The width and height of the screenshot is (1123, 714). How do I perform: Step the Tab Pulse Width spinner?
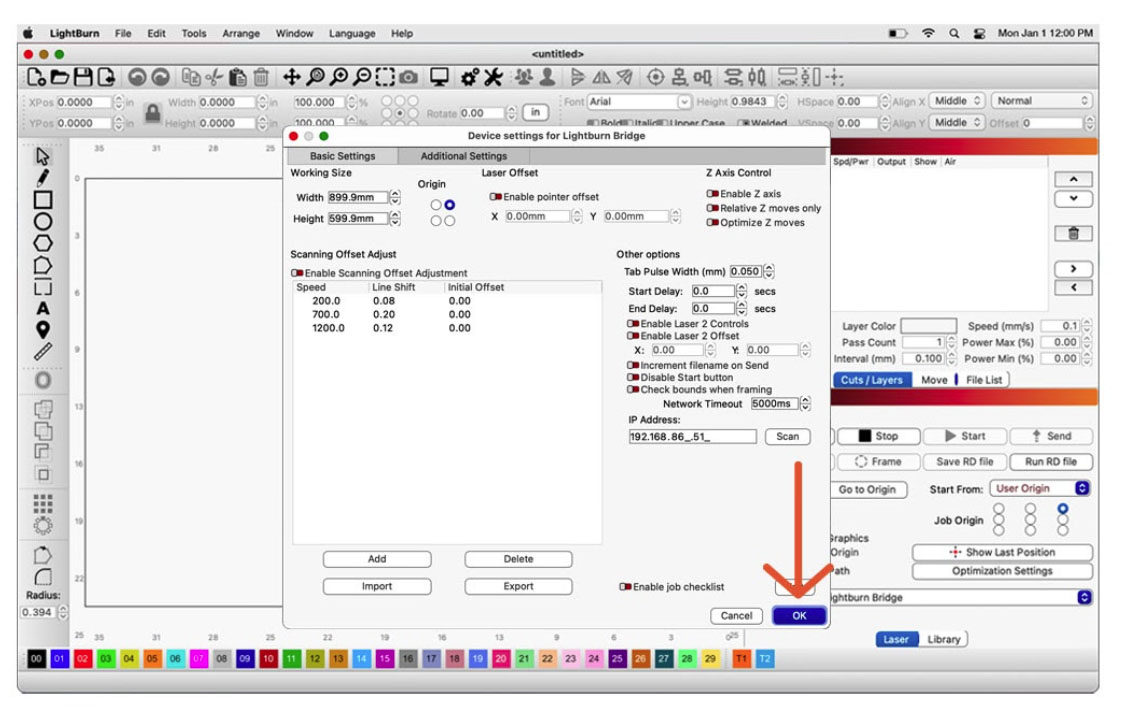tap(768, 271)
